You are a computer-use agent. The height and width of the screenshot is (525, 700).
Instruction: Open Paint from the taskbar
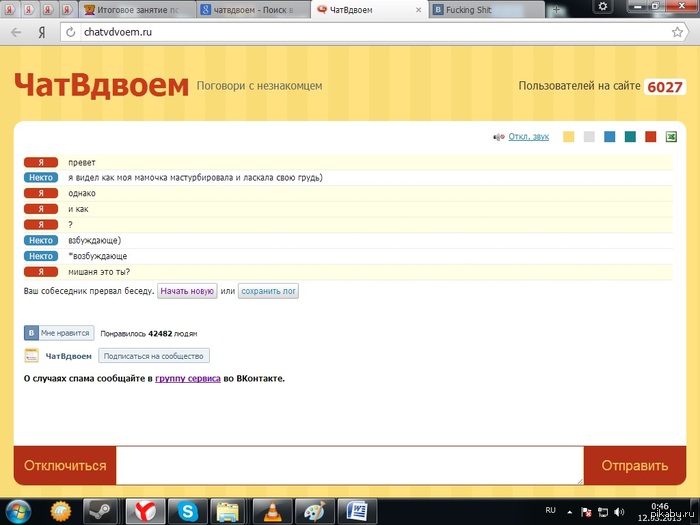tap(315, 511)
